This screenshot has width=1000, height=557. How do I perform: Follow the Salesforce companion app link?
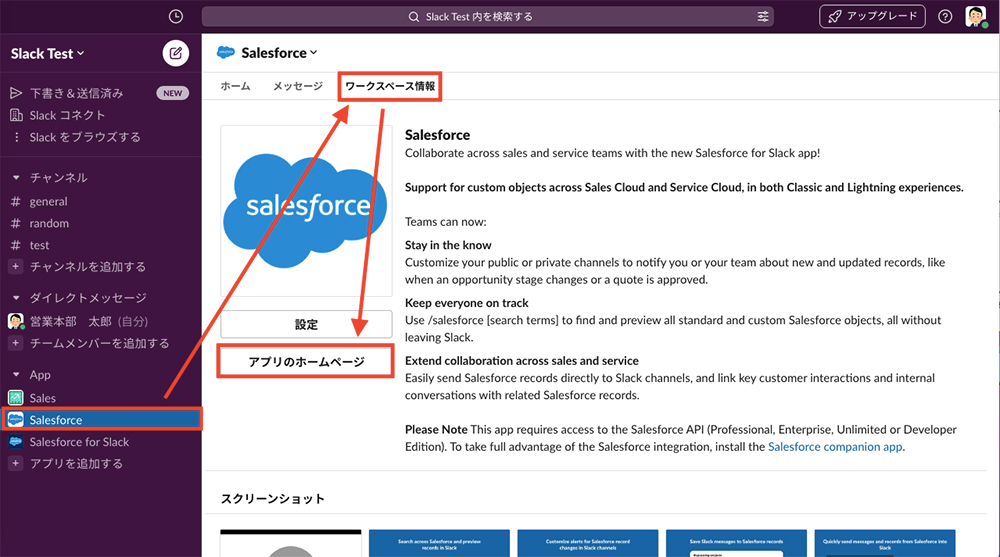click(835, 447)
